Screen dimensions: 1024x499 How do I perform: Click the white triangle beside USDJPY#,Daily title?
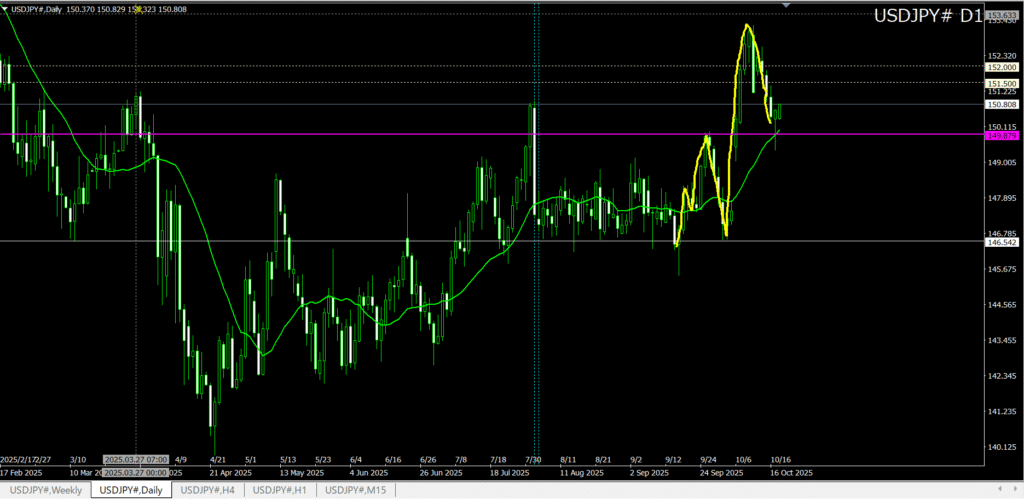[5, 9]
